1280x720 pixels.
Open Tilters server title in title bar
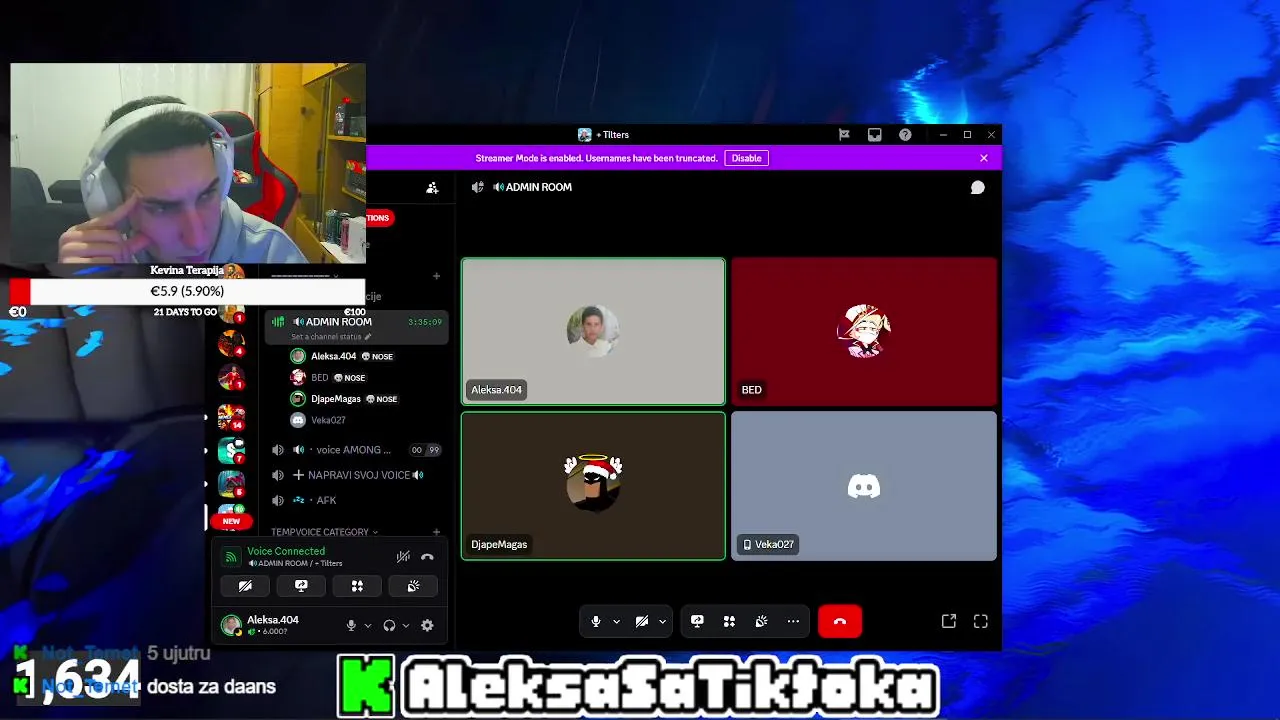pos(604,135)
